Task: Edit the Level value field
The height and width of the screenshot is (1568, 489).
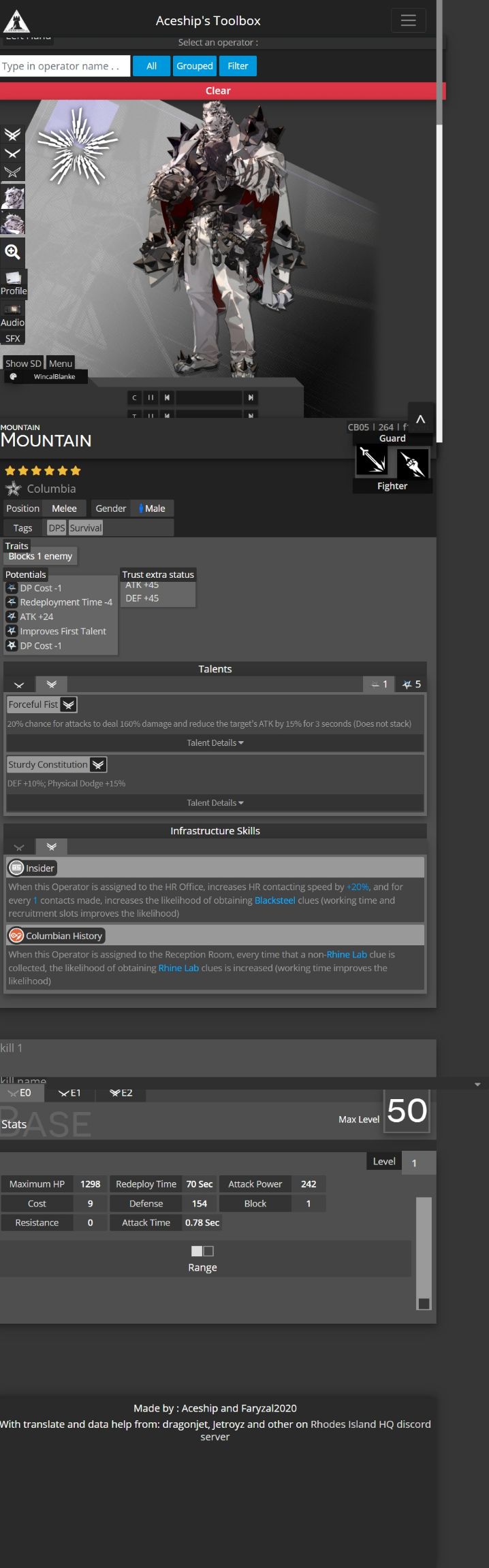Action: point(418,1163)
